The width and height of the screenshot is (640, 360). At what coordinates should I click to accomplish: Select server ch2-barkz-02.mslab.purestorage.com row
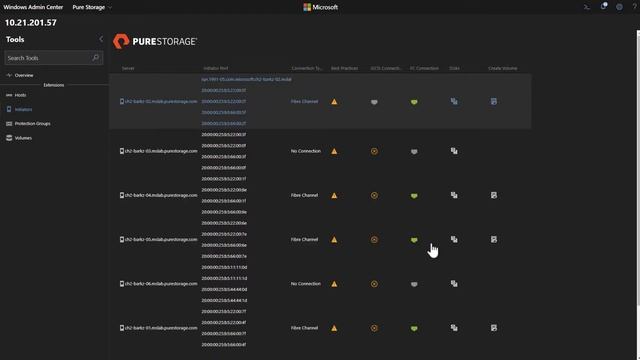coord(320,102)
